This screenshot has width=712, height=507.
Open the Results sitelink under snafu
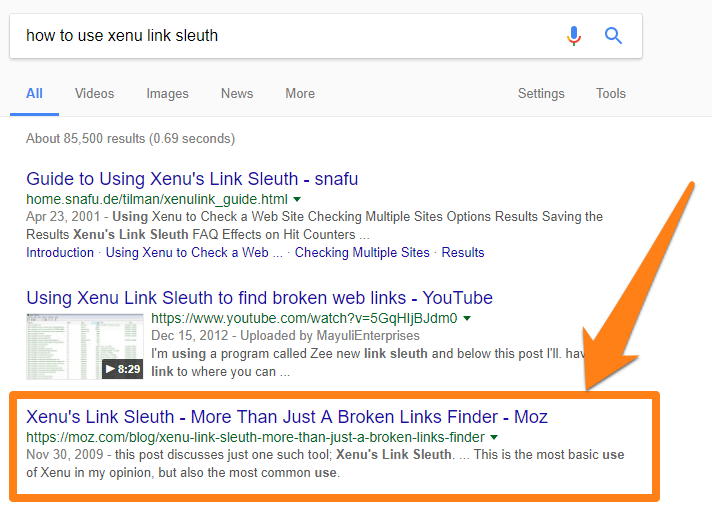click(x=463, y=252)
